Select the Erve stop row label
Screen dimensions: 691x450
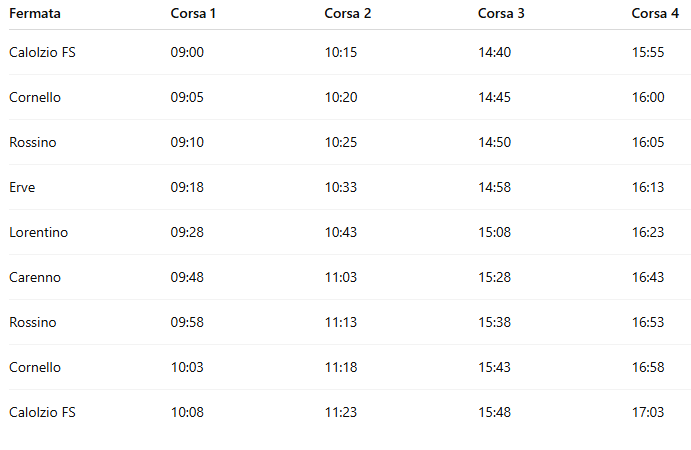pos(22,187)
